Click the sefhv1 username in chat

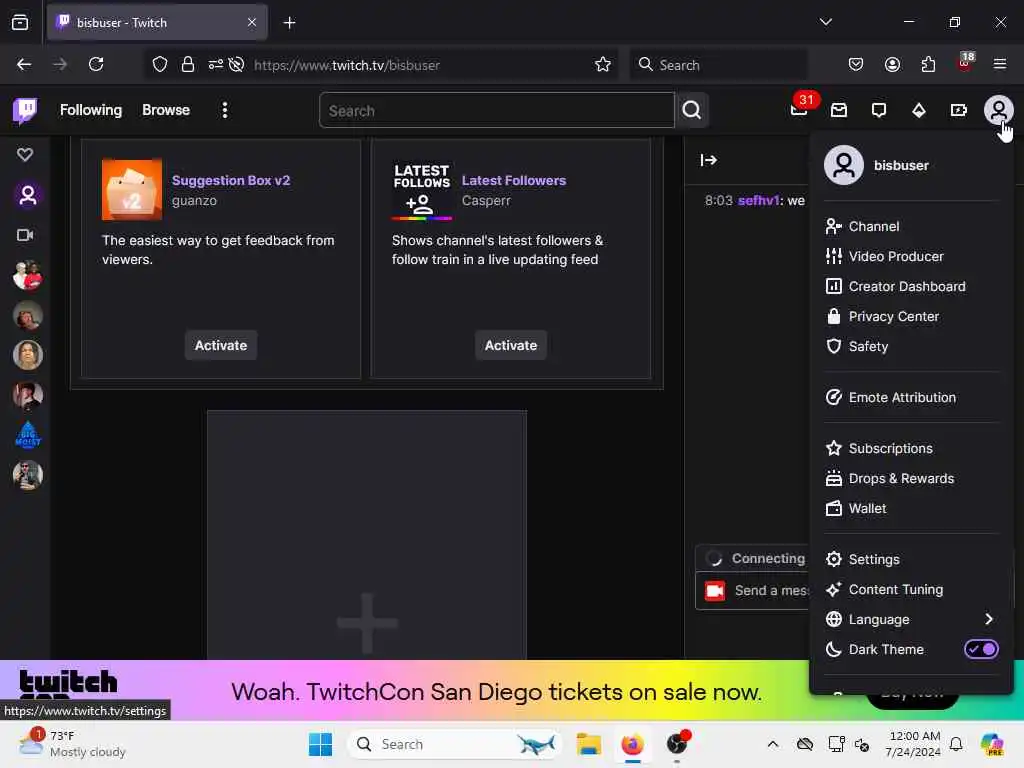[758, 200]
